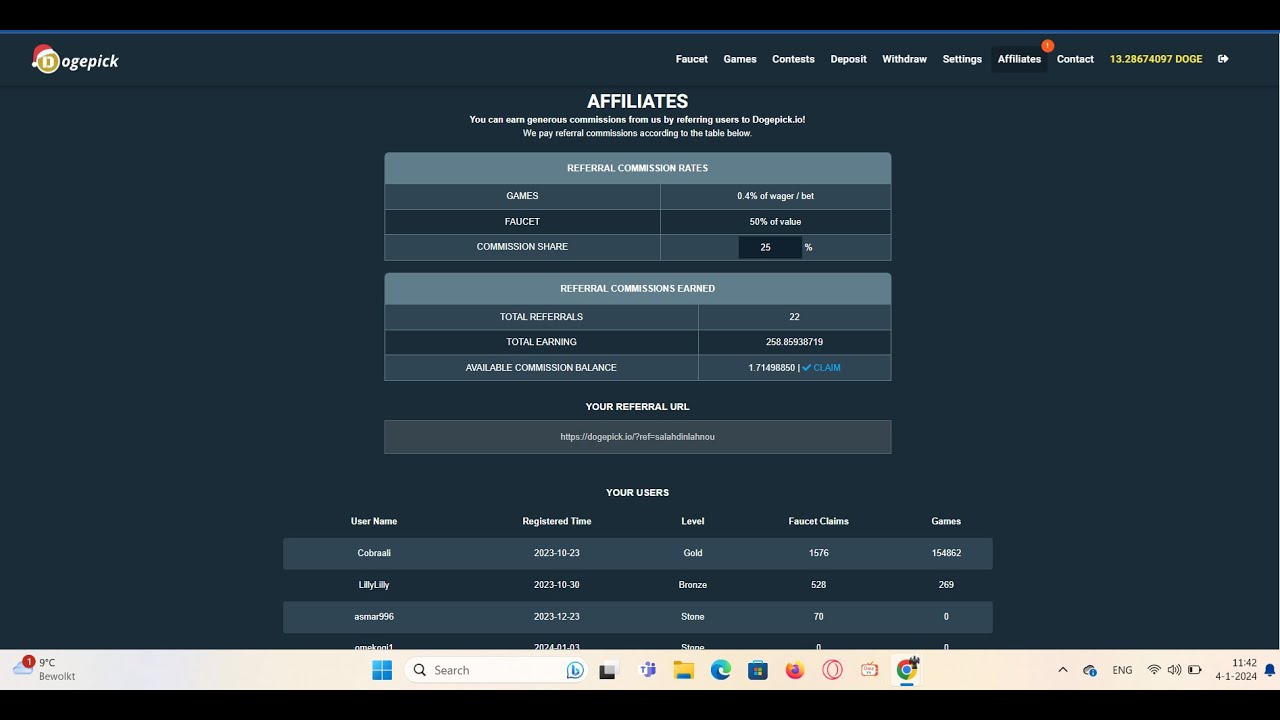Click the 13.28674097 DOGE balance

click(x=1155, y=59)
